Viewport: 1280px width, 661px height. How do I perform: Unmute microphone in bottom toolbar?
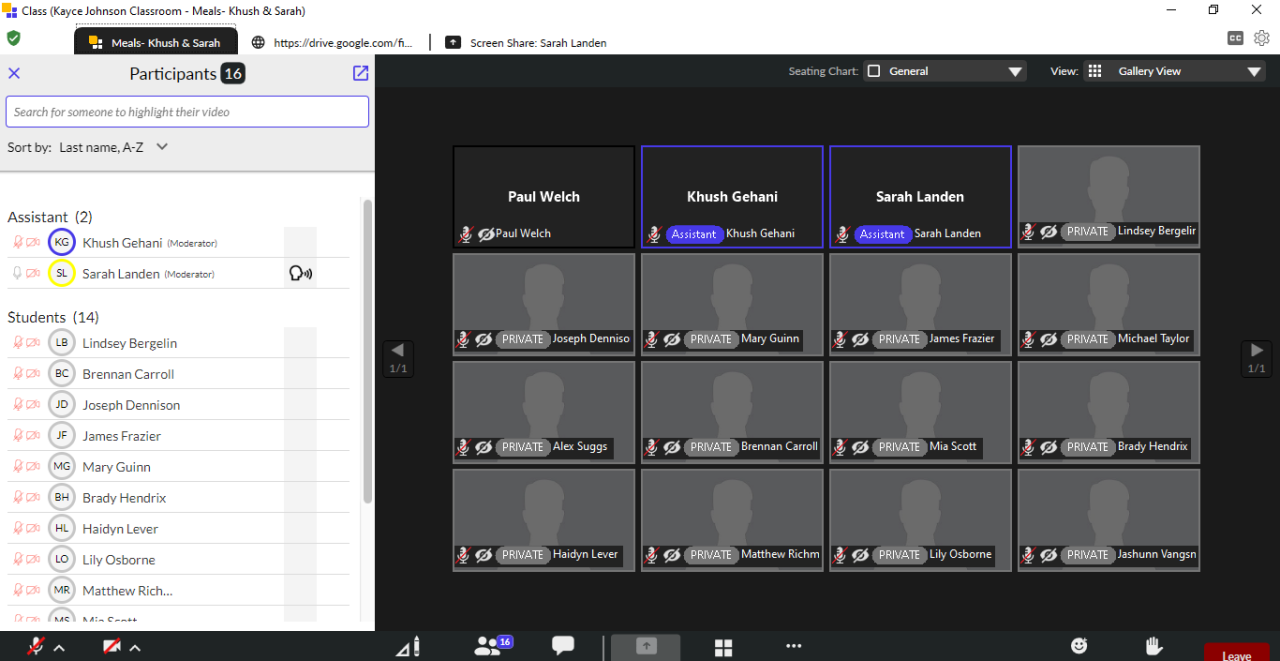pos(36,646)
